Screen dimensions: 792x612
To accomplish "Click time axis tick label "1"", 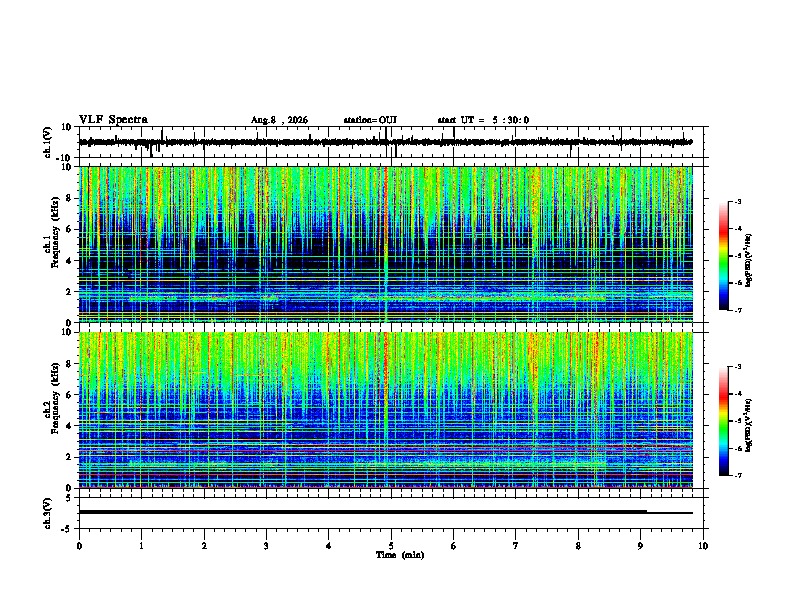I will 141,546.
